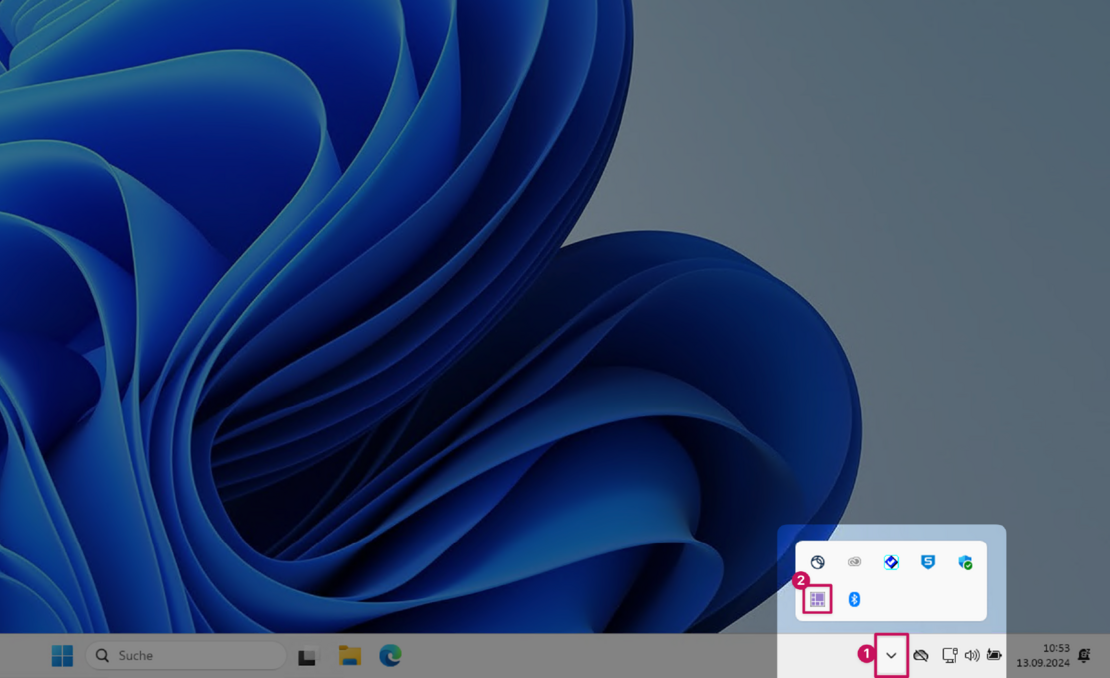Launch Microsoft Edge from taskbar

[390, 656]
